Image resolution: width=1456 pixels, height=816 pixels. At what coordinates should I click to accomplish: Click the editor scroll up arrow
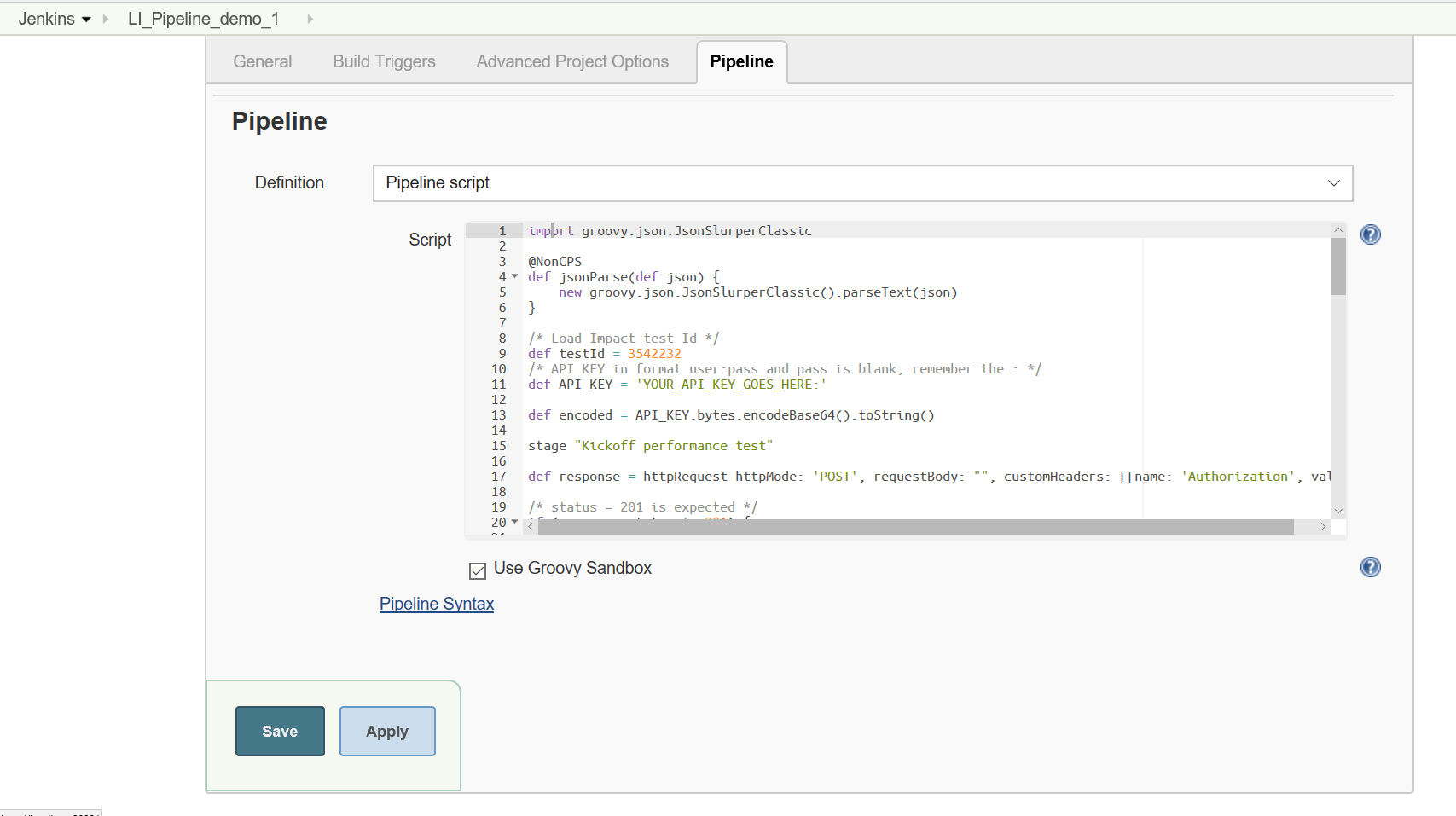pyautogui.click(x=1338, y=230)
